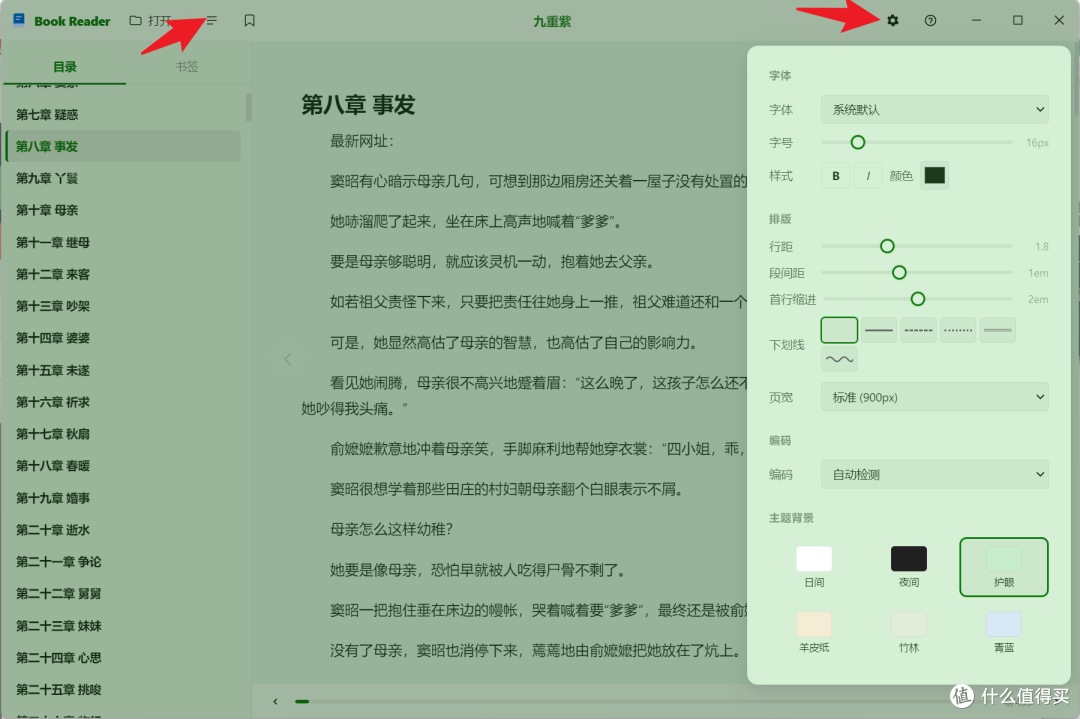1080x719 pixels.
Task: Click the 打开 open file button
Action: click(x=150, y=21)
